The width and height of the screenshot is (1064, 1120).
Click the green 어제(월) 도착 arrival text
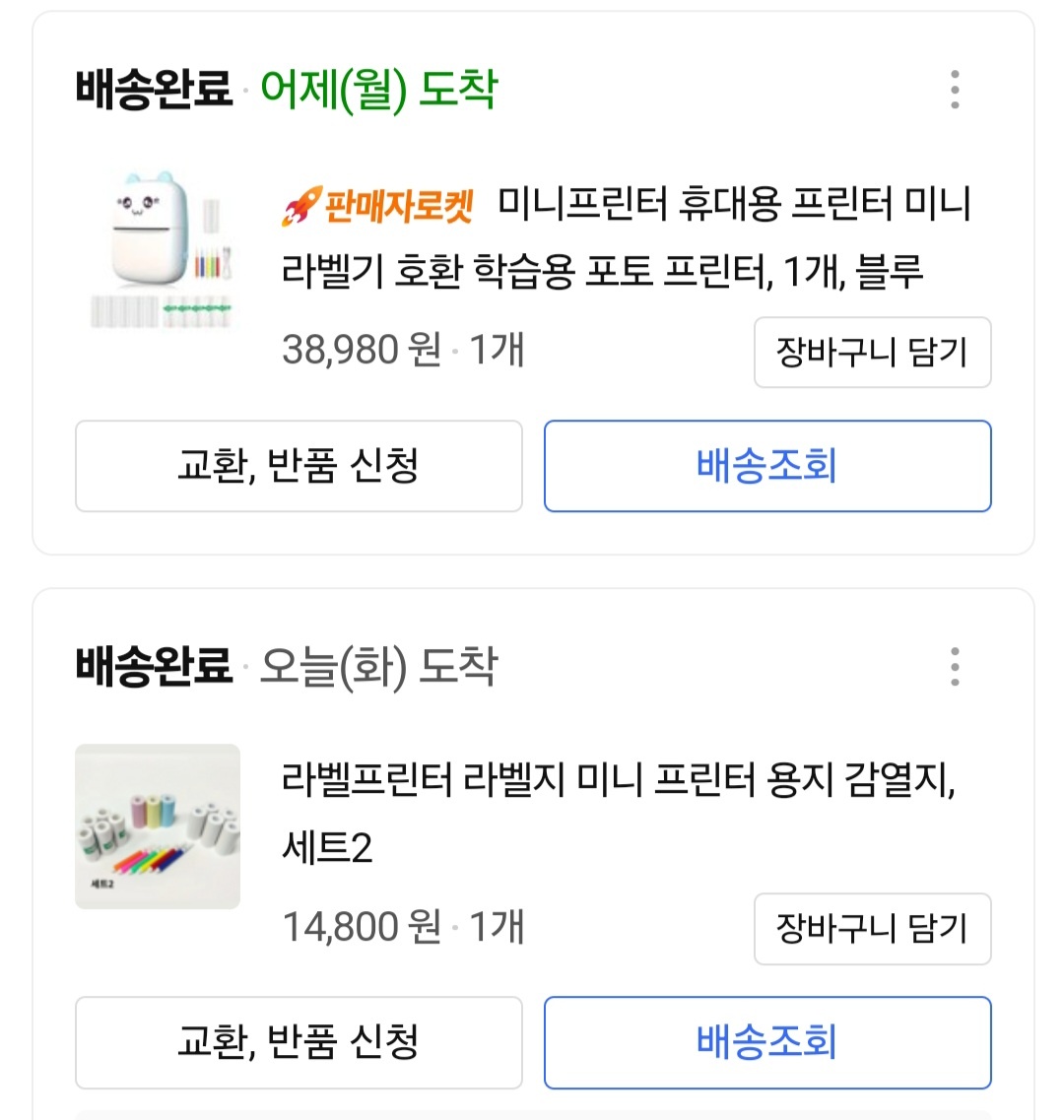pos(378,90)
